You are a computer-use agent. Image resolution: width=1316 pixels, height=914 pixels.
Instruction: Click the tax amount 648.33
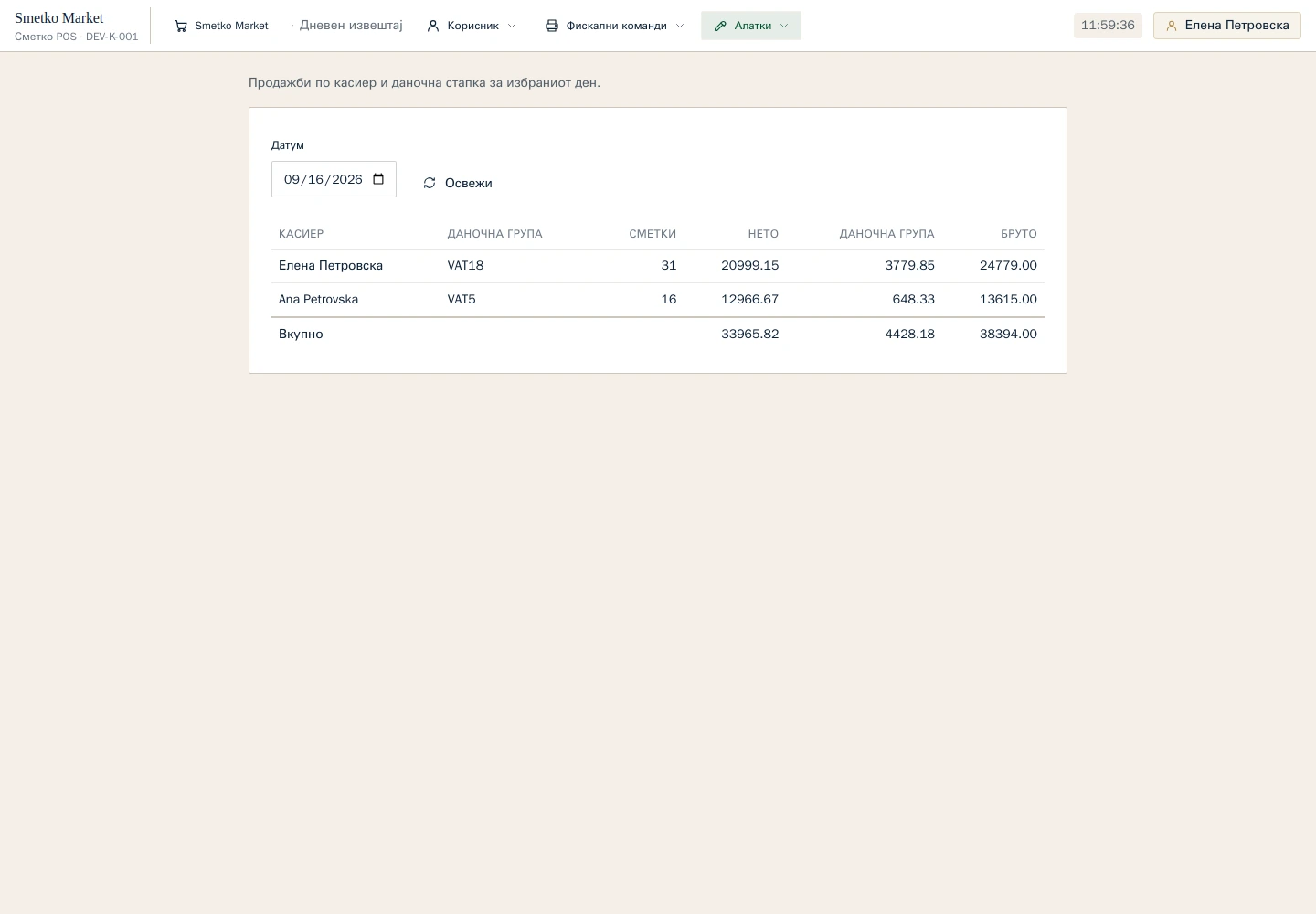coord(914,300)
